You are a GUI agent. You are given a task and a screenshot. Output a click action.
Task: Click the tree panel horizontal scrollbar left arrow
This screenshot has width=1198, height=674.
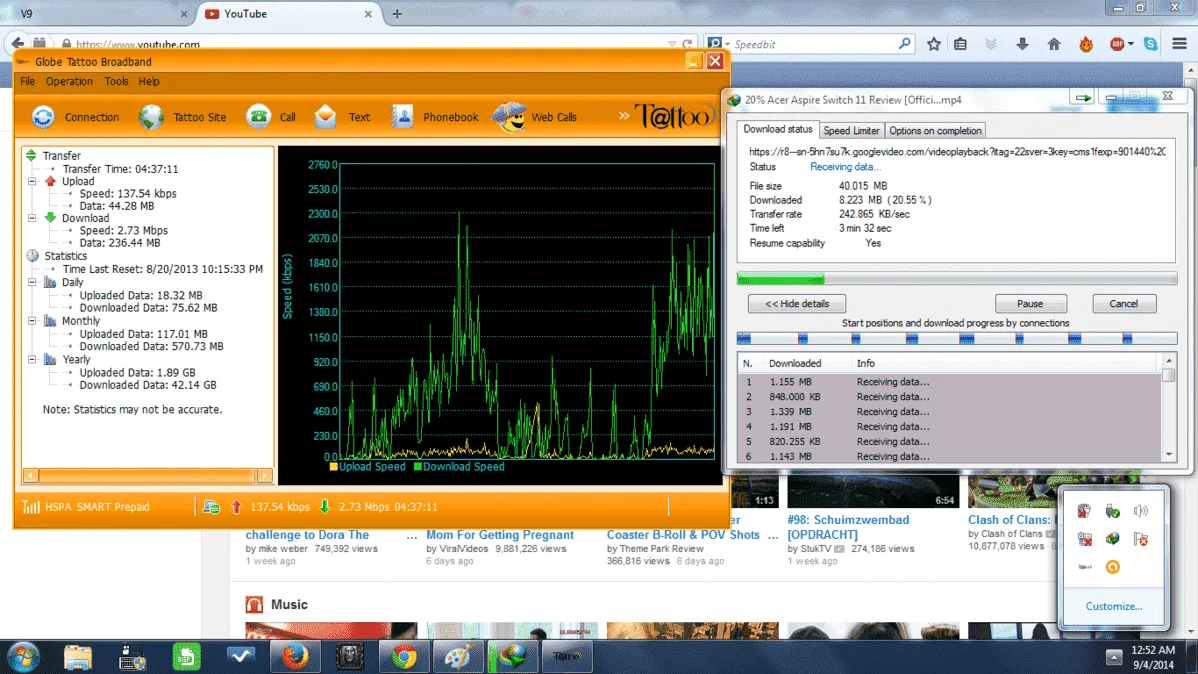coord(31,475)
